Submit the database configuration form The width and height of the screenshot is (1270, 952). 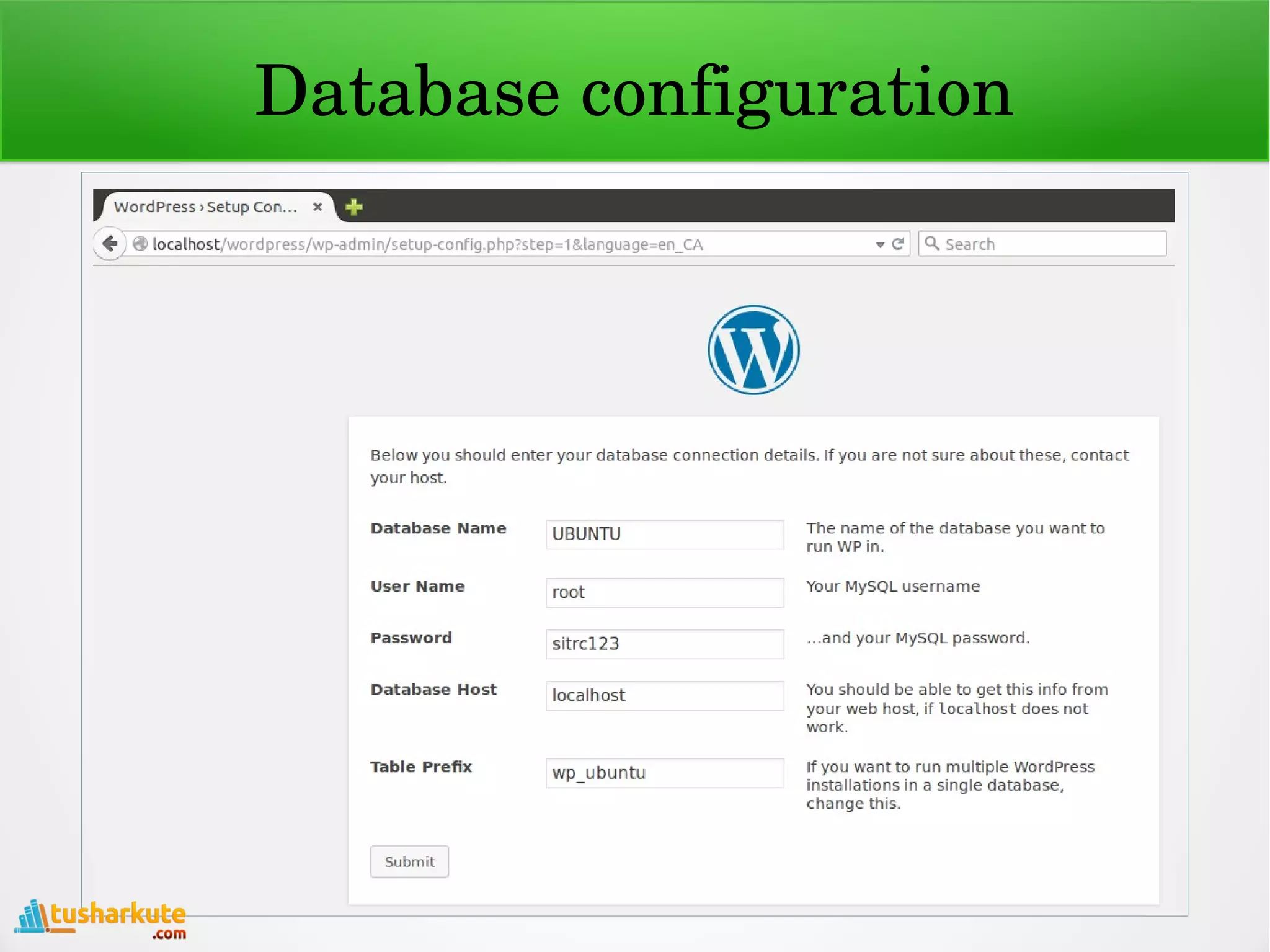409,861
